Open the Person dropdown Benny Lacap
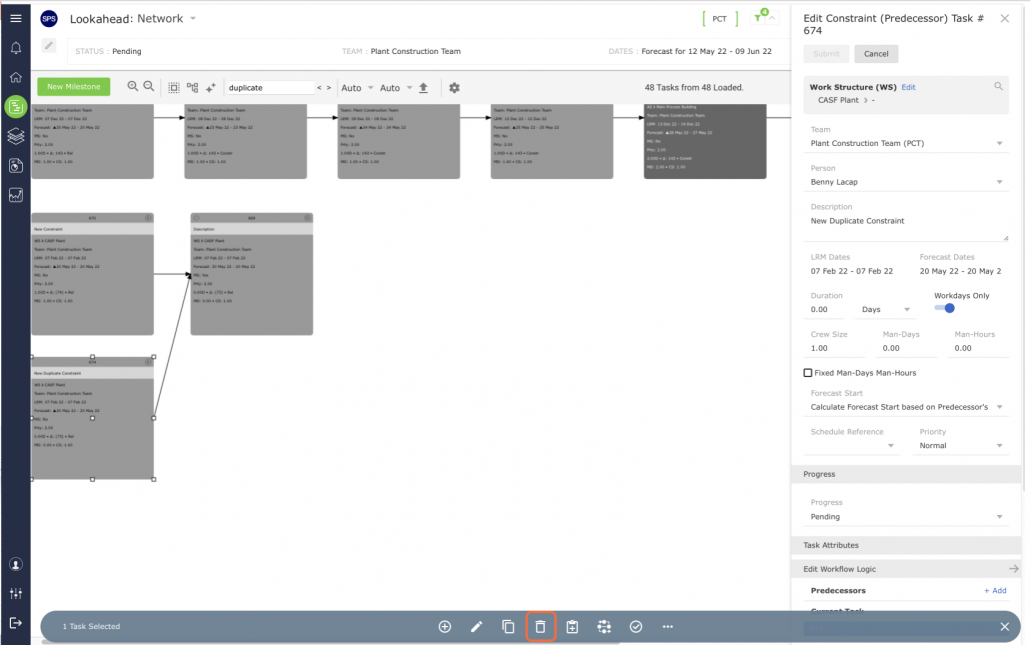Screen dimensions: 1030x645 click(x=906, y=182)
